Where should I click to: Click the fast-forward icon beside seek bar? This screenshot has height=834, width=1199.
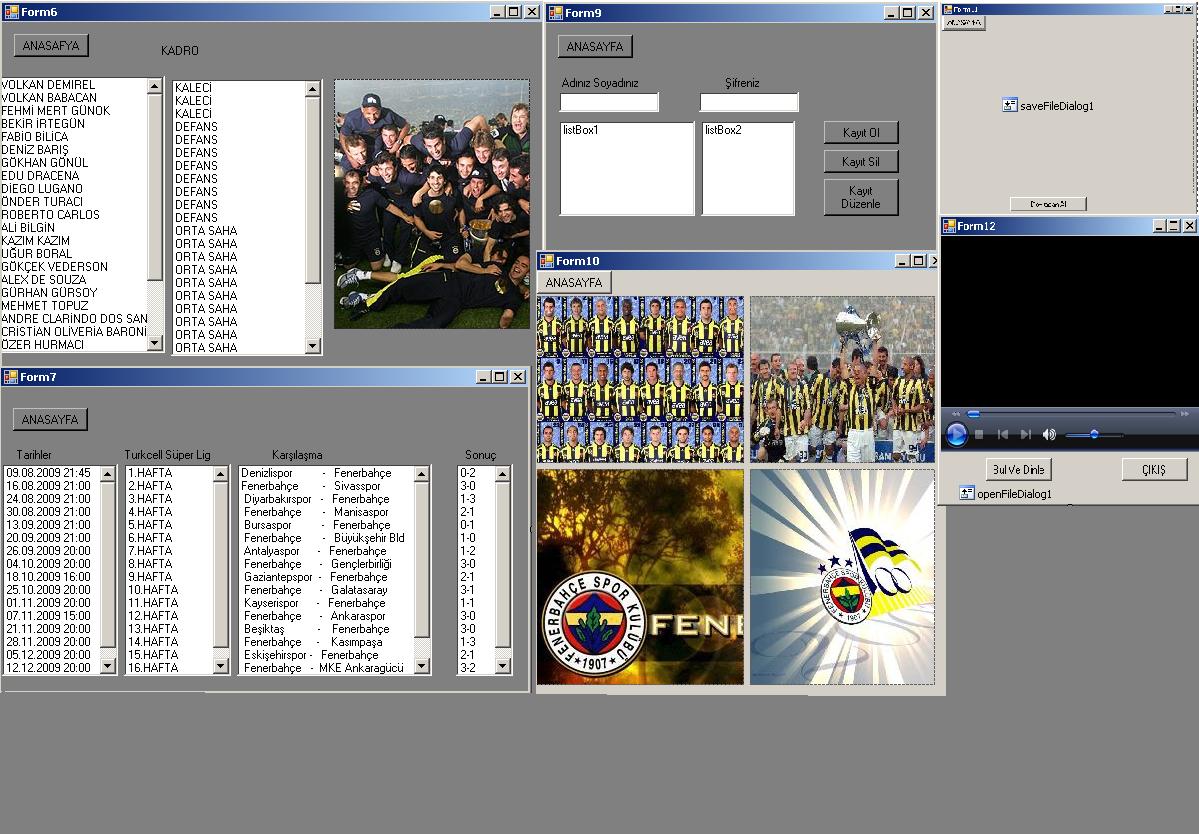tap(1185, 413)
